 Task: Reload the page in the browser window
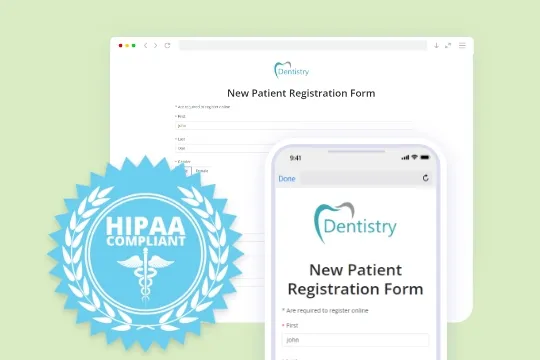[x=167, y=45]
